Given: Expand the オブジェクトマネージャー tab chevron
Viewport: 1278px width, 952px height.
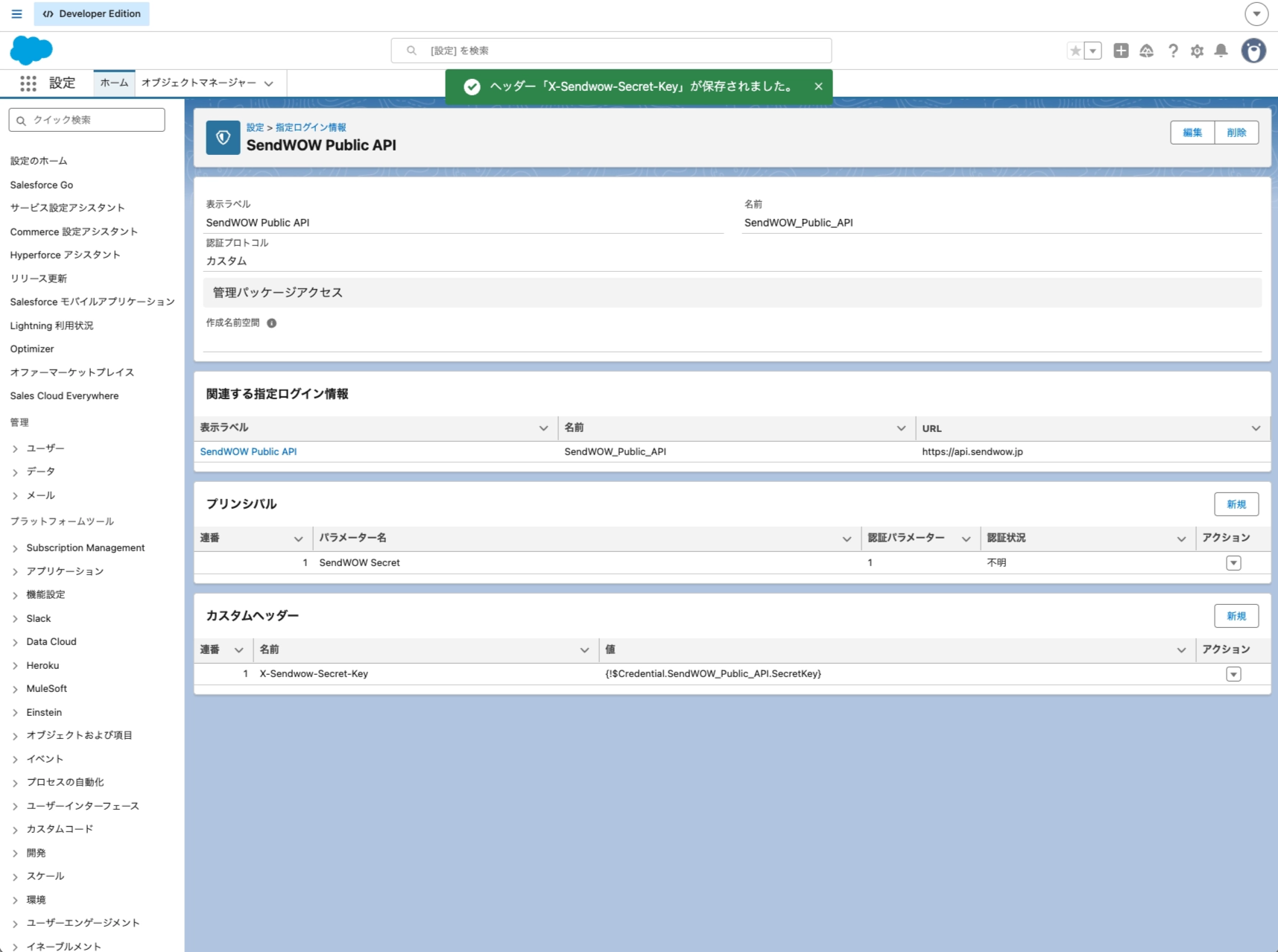Looking at the screenshot, I should click(269, 83).
